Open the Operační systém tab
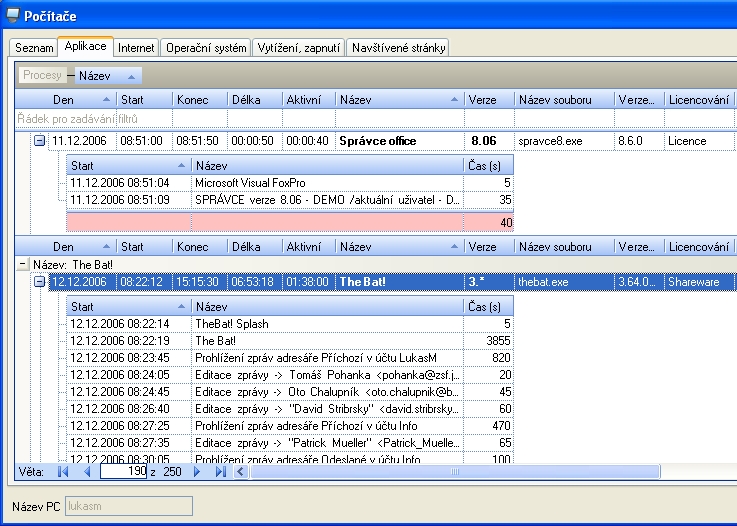The width and height of the screenshot is (737, 526). pyautogui.click(x=206, y=48)
